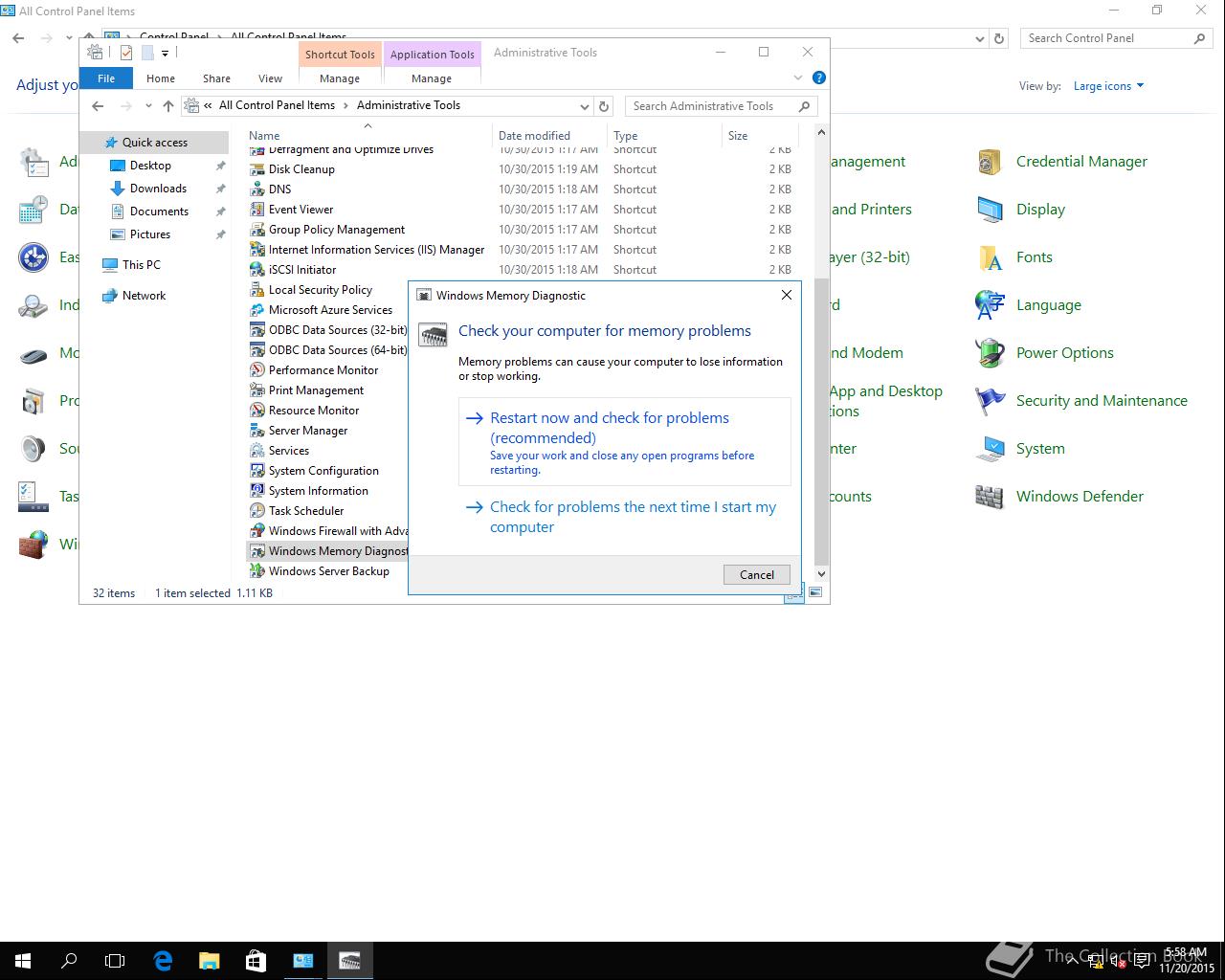Open Downloads in navigation pane
Viewport: 1225px width, 980px height.
coord(158,189)
